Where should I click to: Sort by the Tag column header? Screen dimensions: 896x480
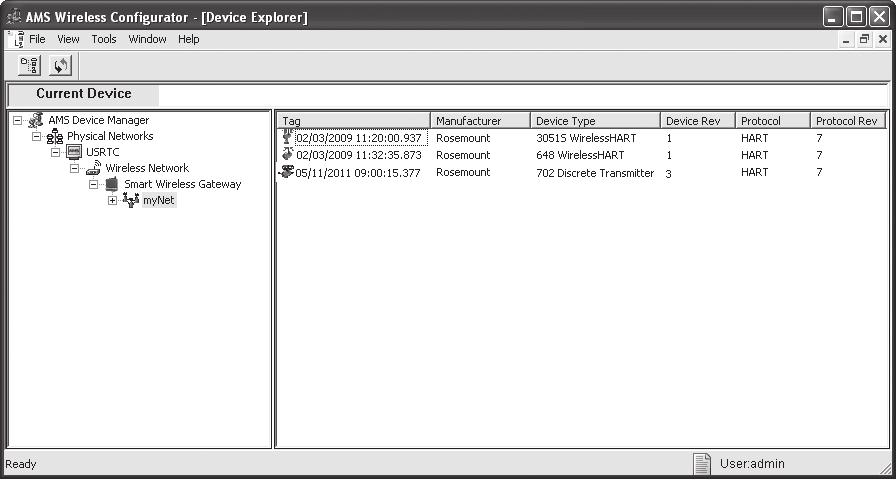click(x=353, y=121)
